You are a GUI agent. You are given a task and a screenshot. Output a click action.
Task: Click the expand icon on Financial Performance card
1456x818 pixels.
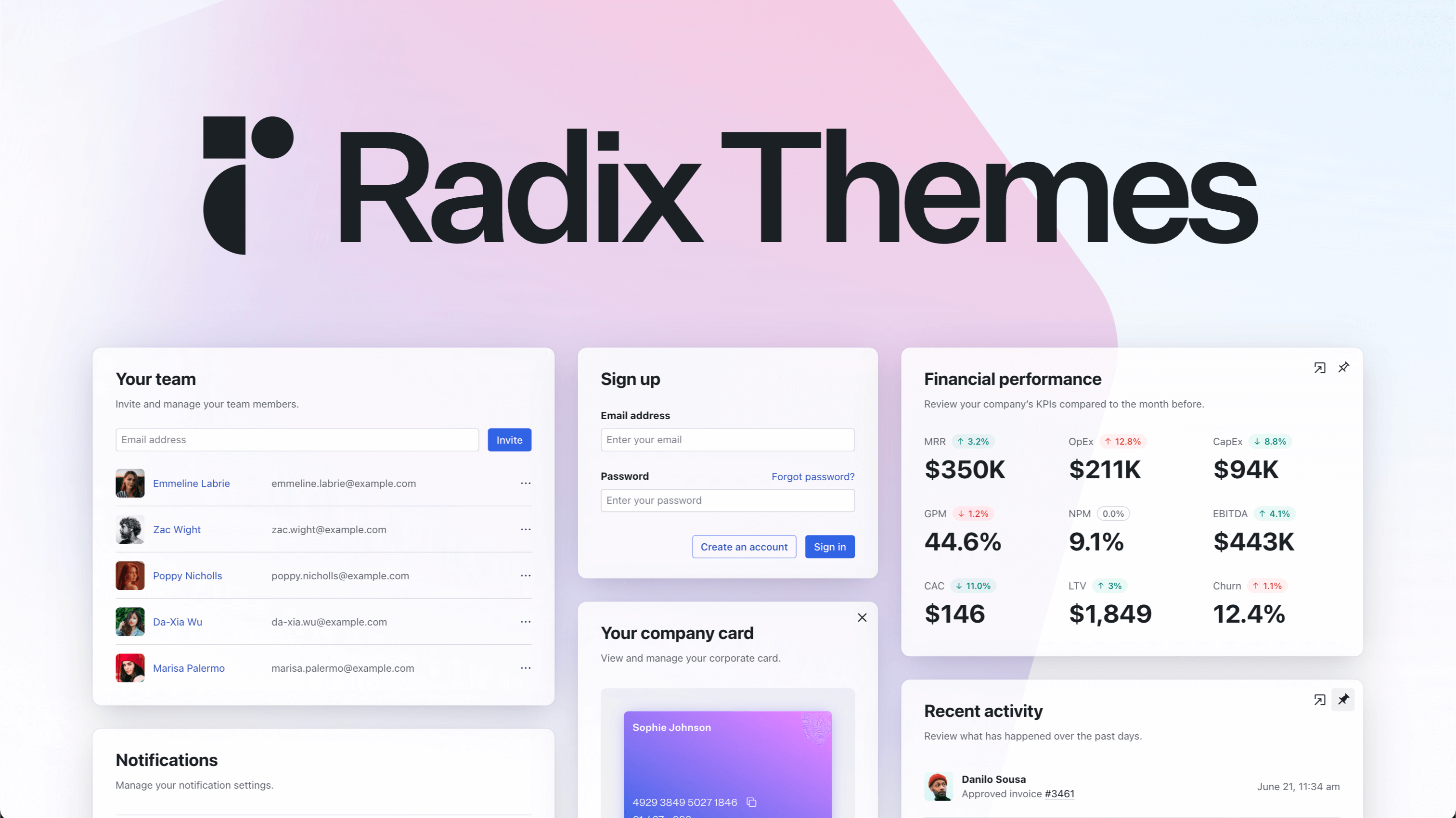[x=1320, y=367]
